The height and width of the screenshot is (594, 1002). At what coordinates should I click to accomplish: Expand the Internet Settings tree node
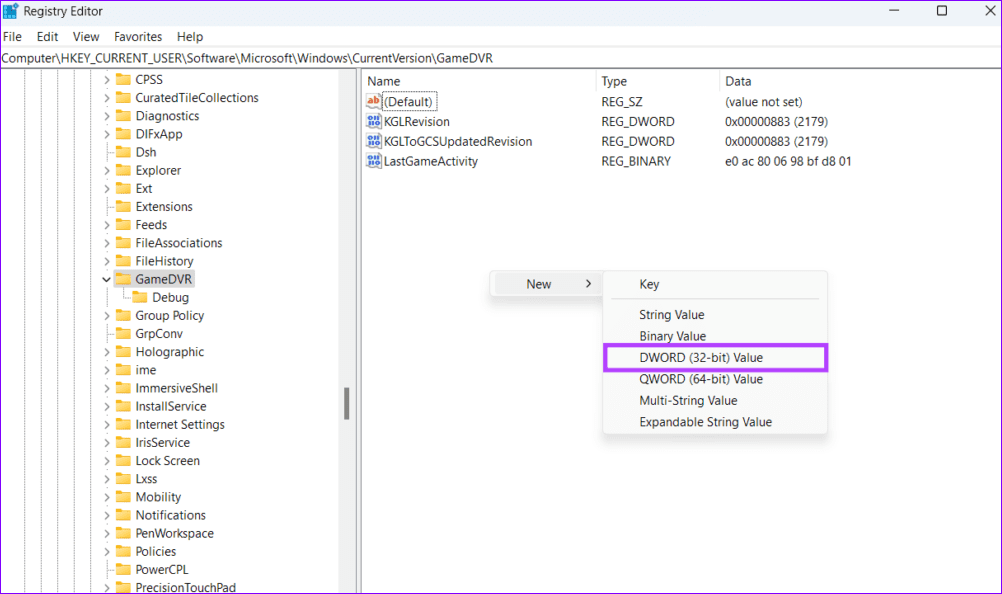click(x=107, y=424)
